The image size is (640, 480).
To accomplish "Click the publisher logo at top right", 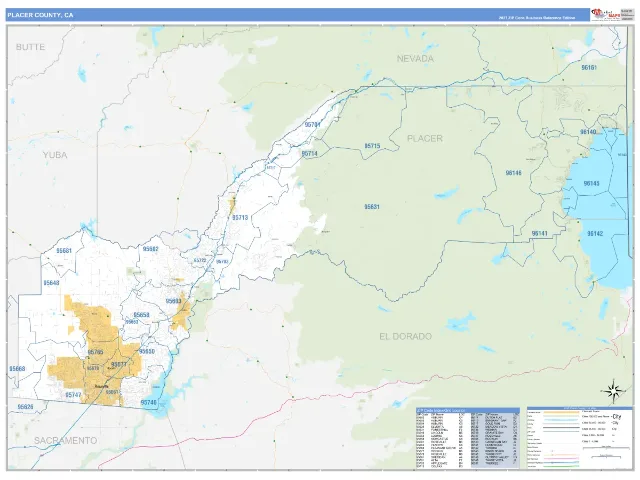I will tap(605, 15).
